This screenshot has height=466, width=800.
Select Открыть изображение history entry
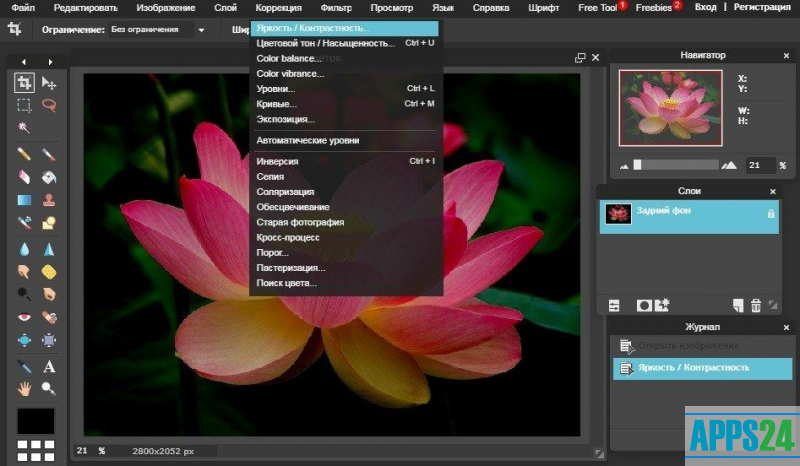tap(703, 346)
